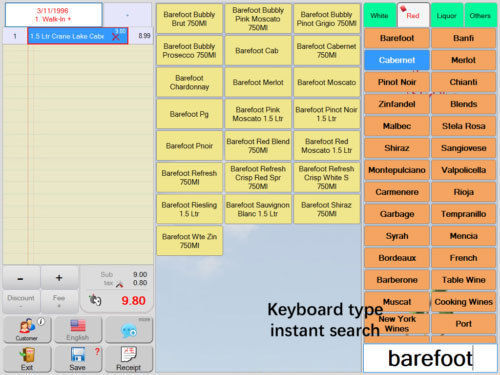Switch to the Others tab
Image resolution: width=500 pixels, height=375 pixels.
click(x=480, y=16)
